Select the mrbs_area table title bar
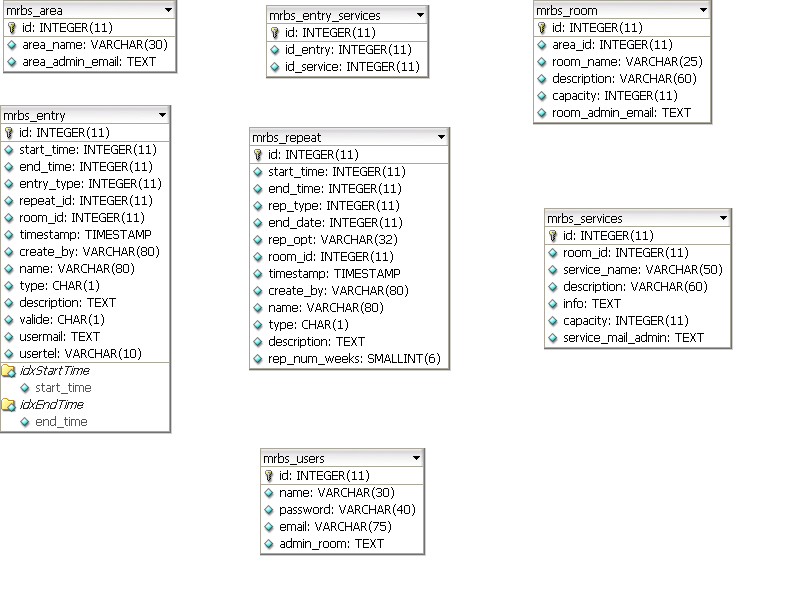This screenshot has width=805, height=596. 34,10
